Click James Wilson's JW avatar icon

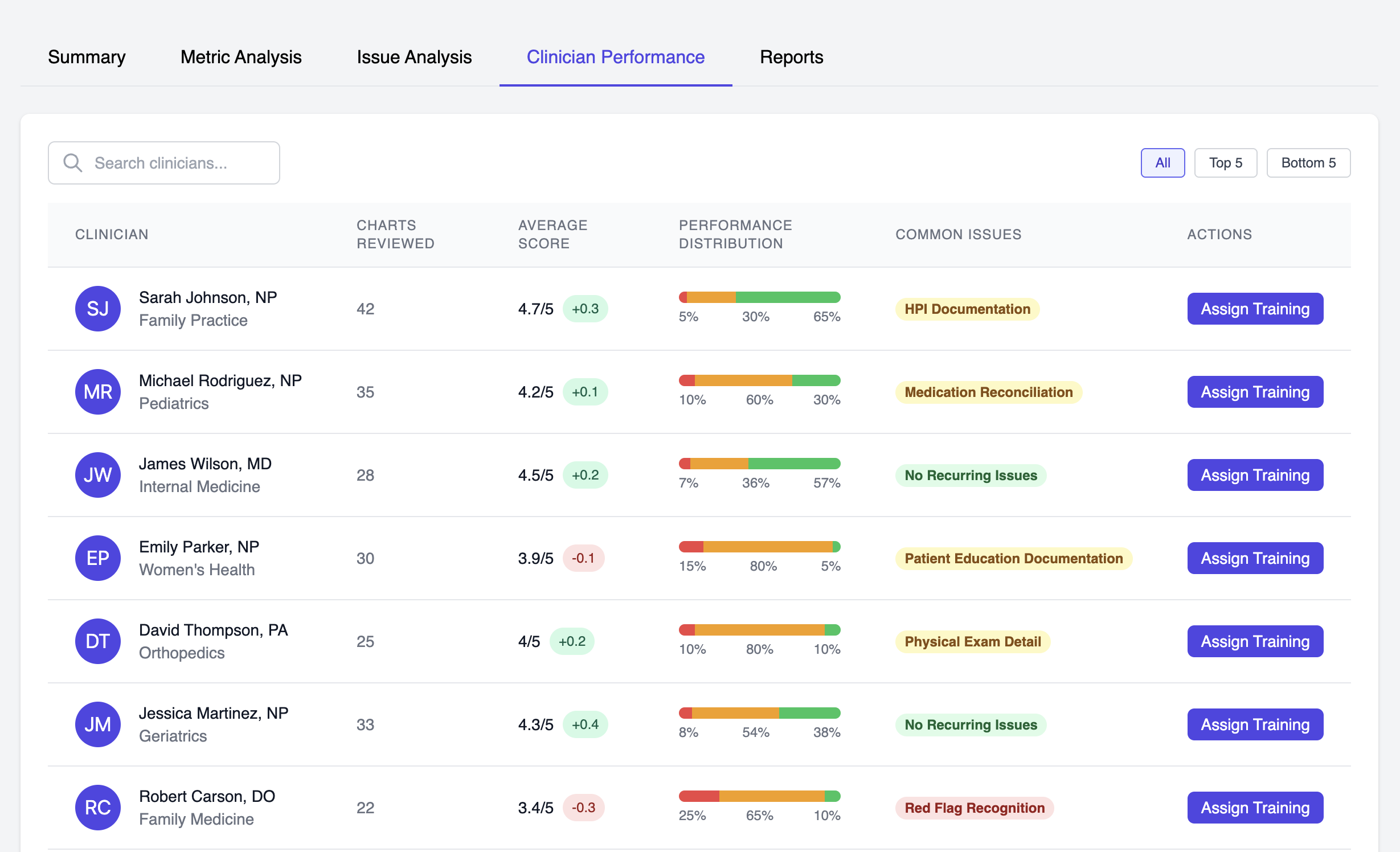(97, 475)
